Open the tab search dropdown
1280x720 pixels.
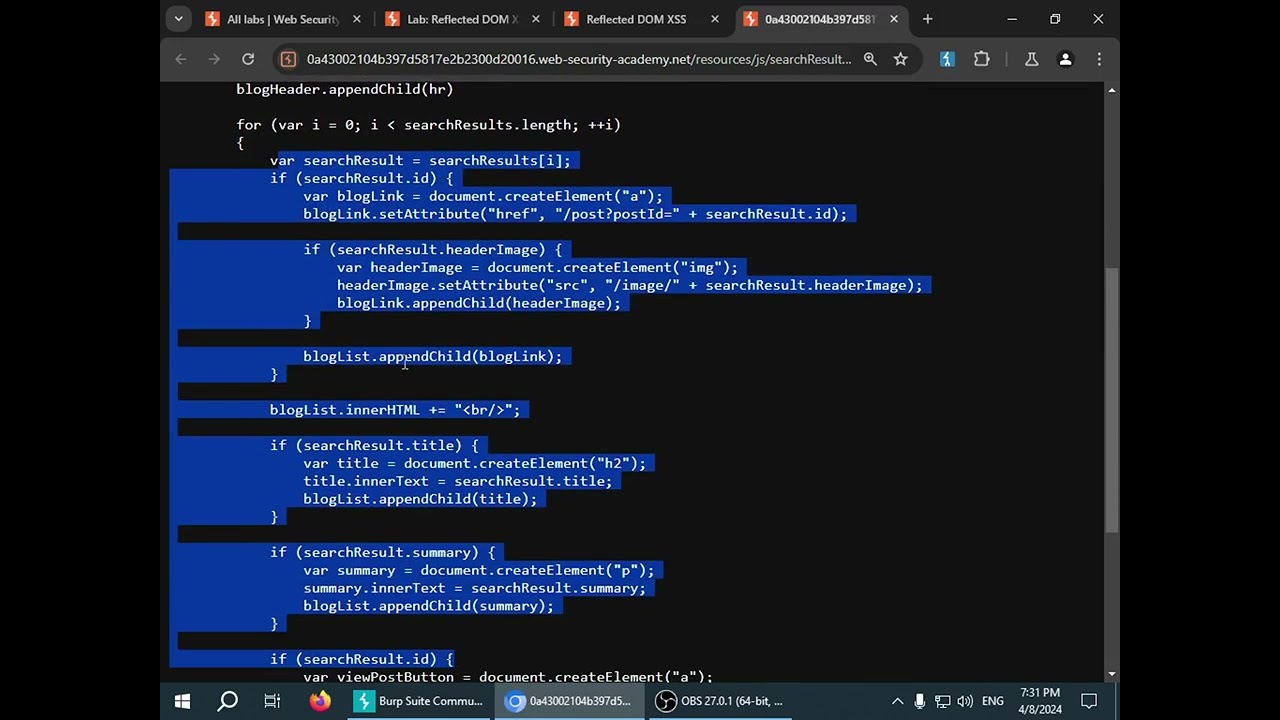click(178, 19)
